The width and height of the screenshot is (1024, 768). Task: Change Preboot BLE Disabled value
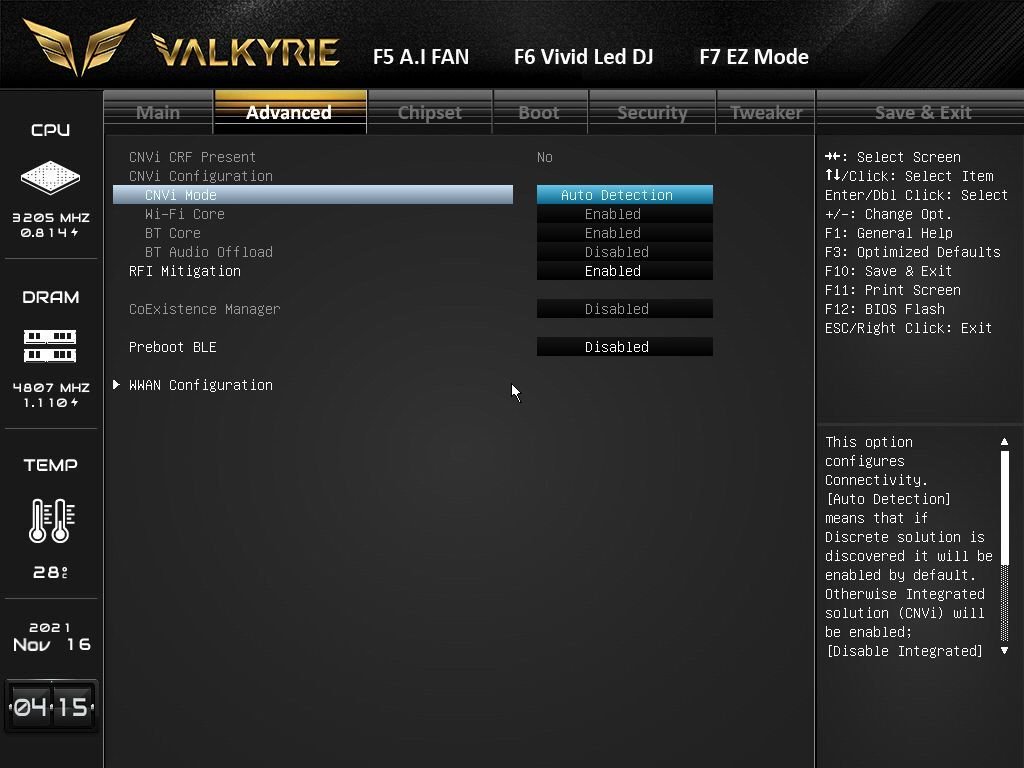pos(625,346)
